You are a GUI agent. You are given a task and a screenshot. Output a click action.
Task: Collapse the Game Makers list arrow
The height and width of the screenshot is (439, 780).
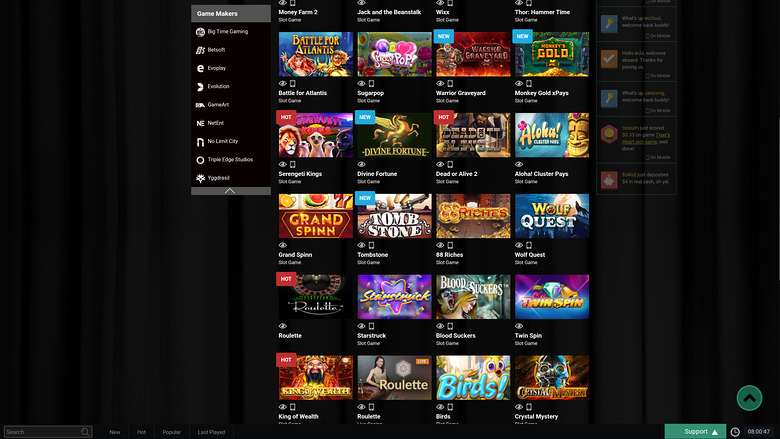231,191
